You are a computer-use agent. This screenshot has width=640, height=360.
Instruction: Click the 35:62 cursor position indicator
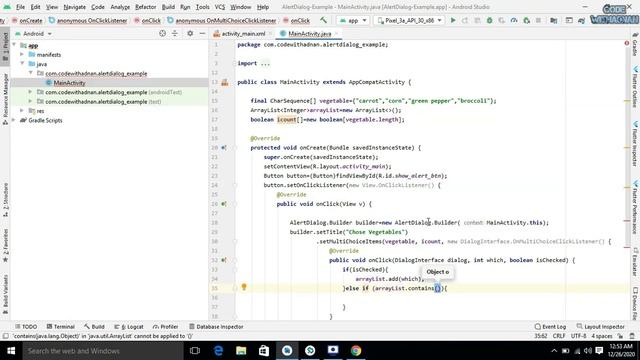pyautogui.click(x=541, y=336)
